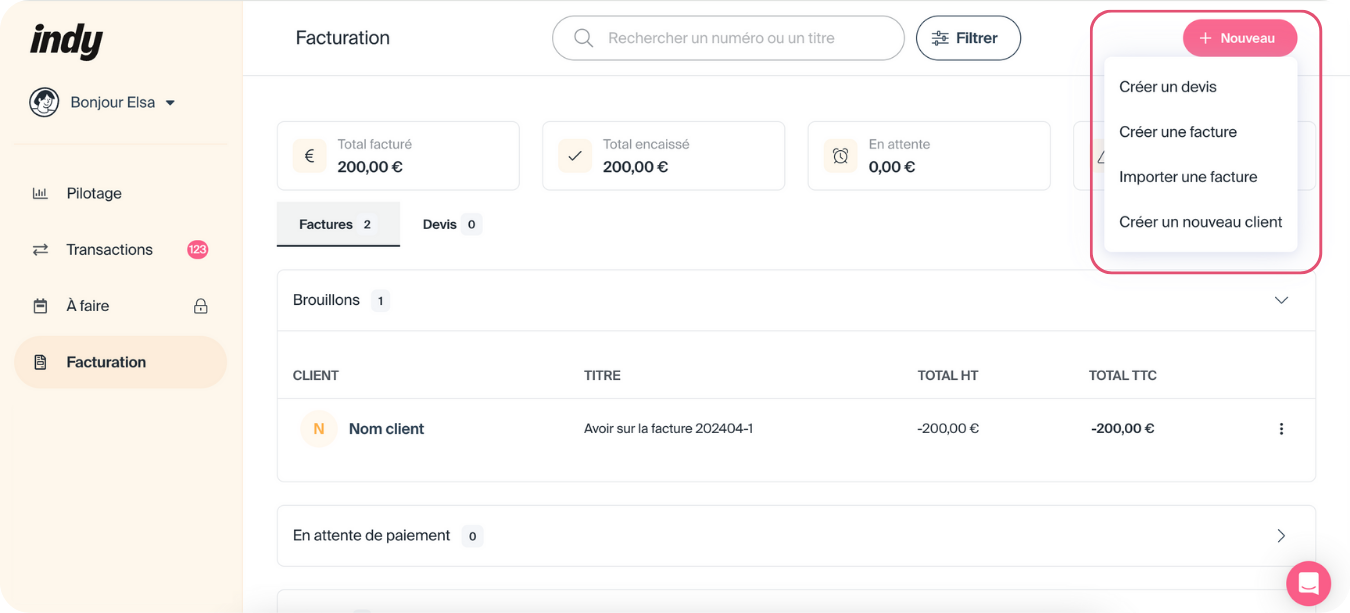Image resolution: width=1350 pixels, height=613 pixels.
Task: Collapse the Brouillons section
Action: (1281, 300)
